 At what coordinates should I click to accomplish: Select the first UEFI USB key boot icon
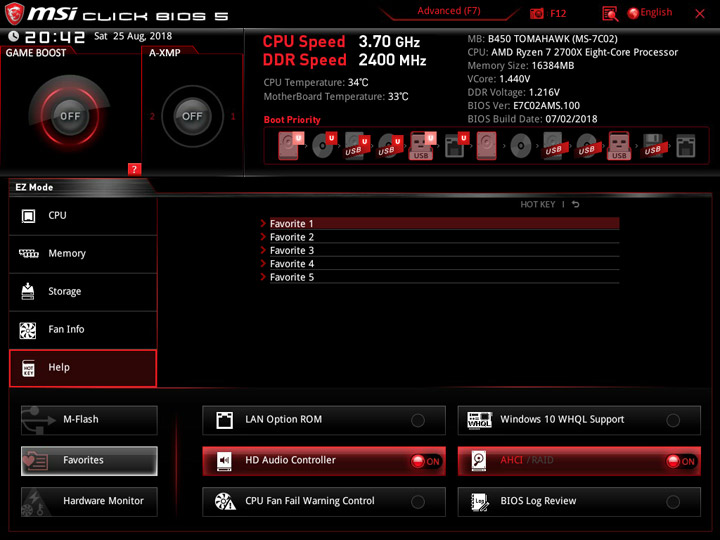(422, 146)
